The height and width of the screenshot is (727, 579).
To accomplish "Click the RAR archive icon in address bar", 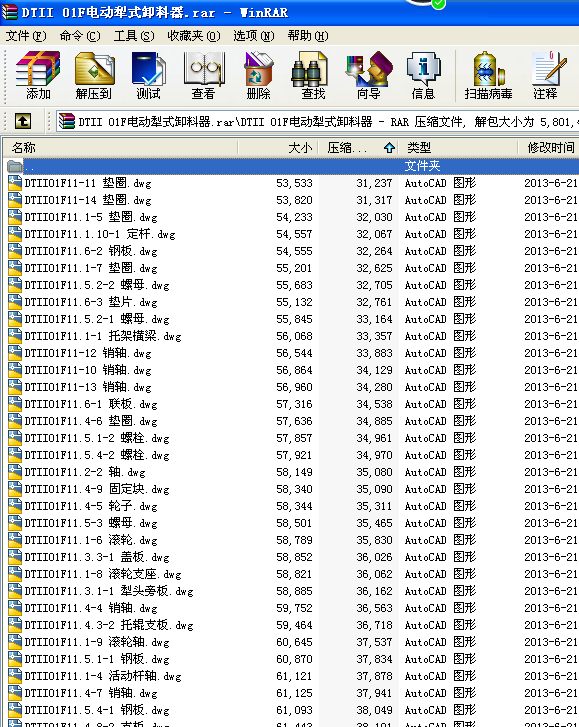I will (66, 121).
